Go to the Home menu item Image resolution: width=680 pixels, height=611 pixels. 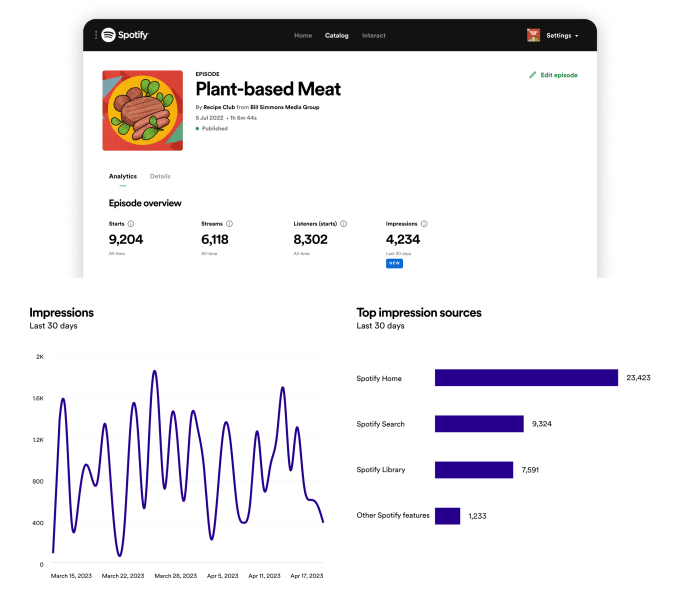point(303,35)
